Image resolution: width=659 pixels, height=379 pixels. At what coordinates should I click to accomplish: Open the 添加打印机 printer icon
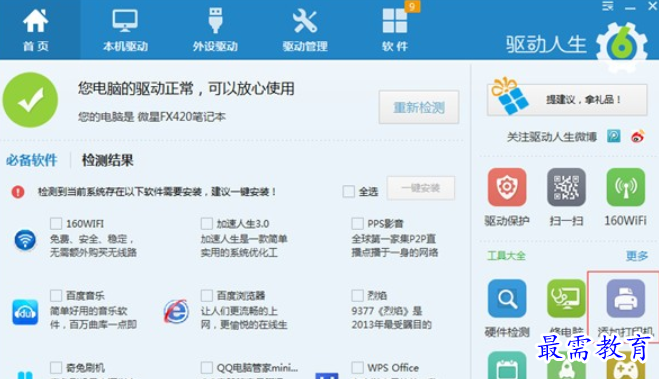point(626,298)
